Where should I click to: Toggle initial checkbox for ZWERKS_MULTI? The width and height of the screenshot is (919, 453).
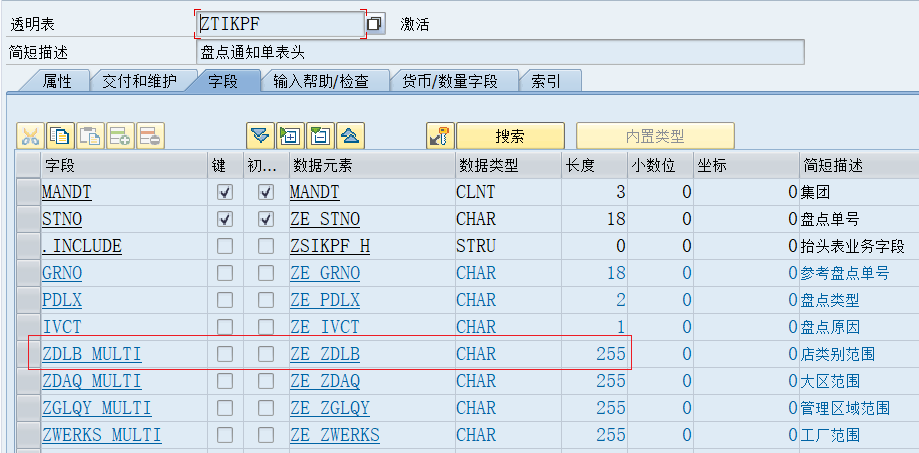267,435
